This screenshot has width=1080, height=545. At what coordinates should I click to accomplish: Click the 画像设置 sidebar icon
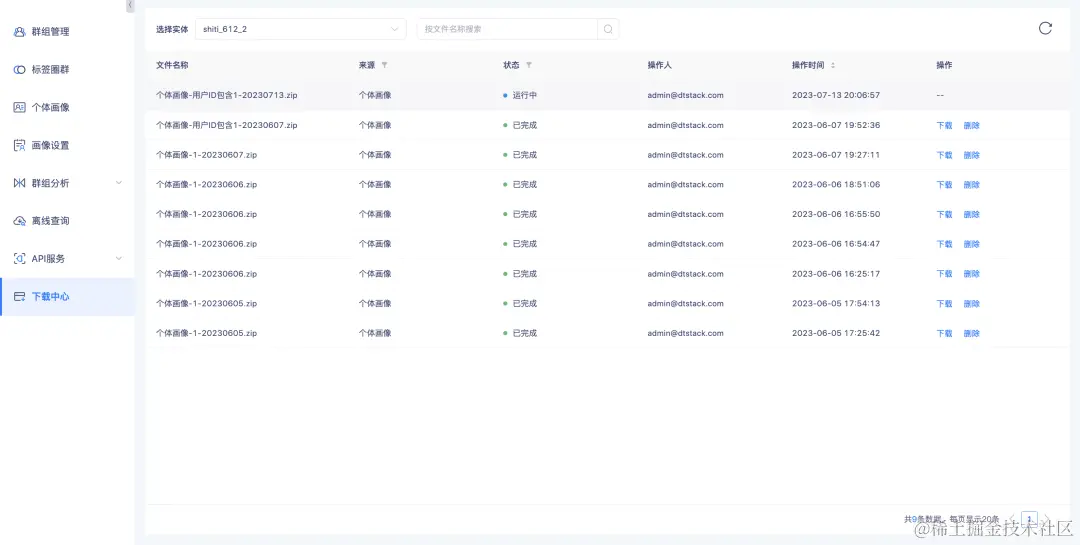[x=19, y=145]
